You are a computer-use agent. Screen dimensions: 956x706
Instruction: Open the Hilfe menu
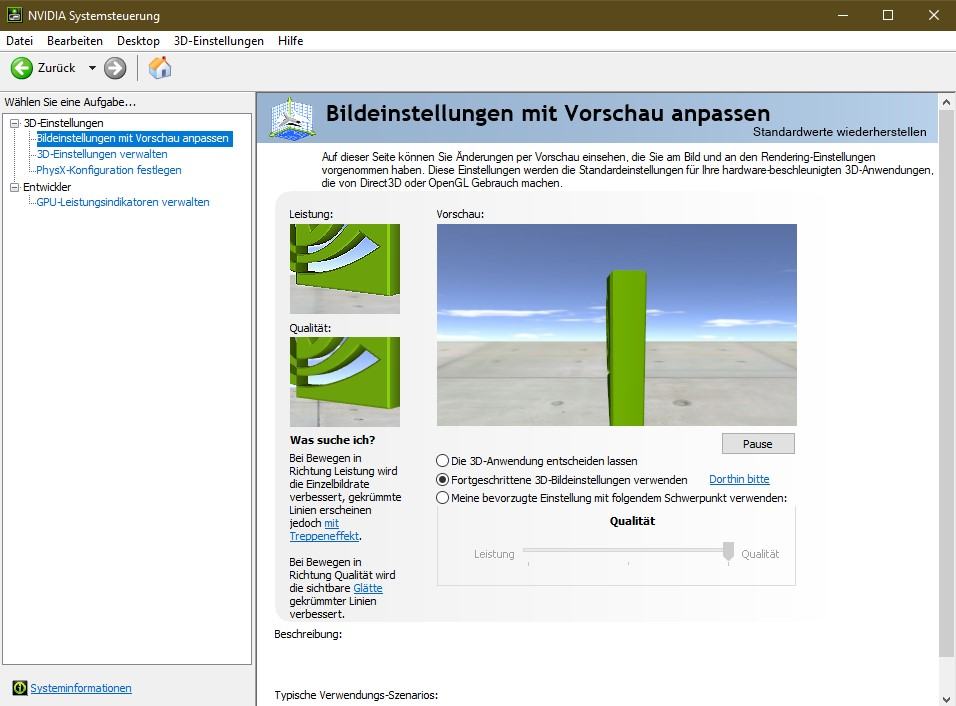[x=291, y=41]
